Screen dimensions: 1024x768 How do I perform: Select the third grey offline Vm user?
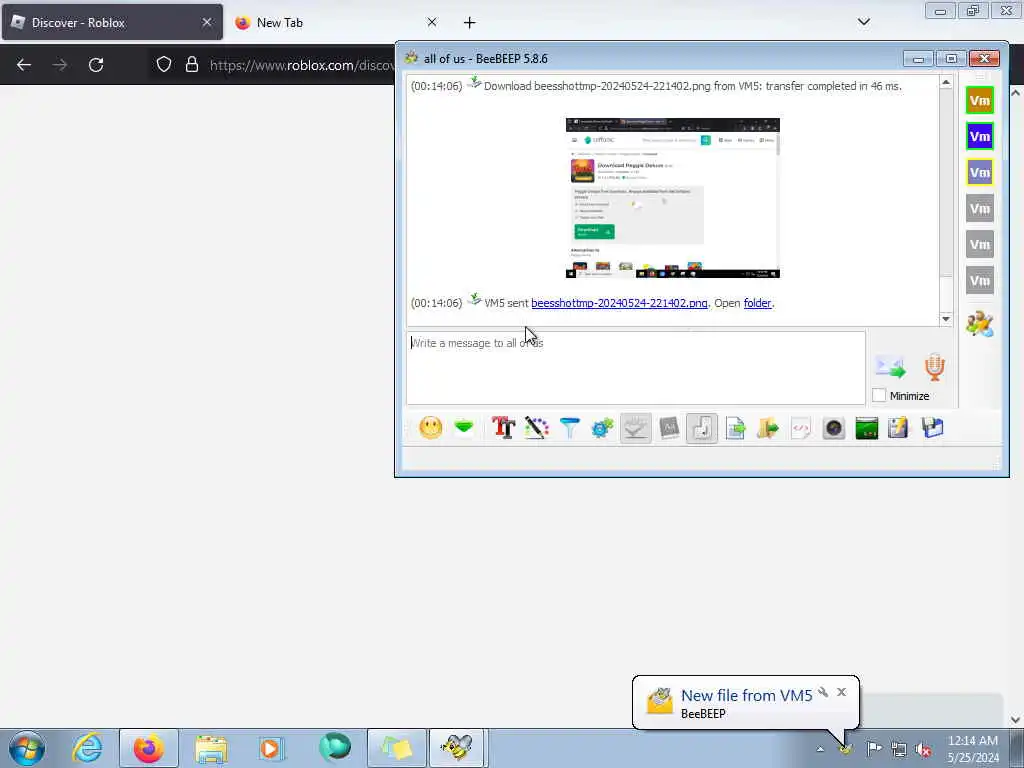pyautogui.click(x=980, y=281)
